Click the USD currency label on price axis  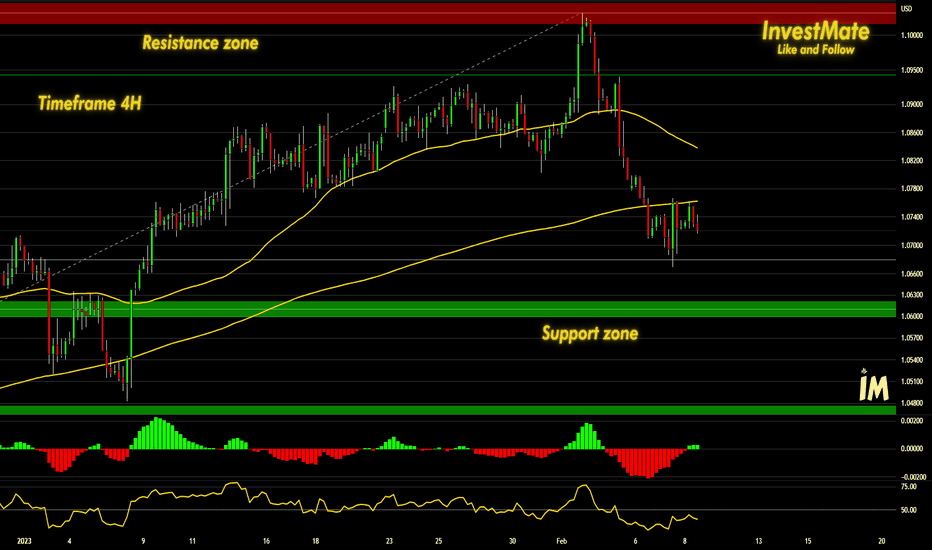pyautogui.click(x=906, y=9)
